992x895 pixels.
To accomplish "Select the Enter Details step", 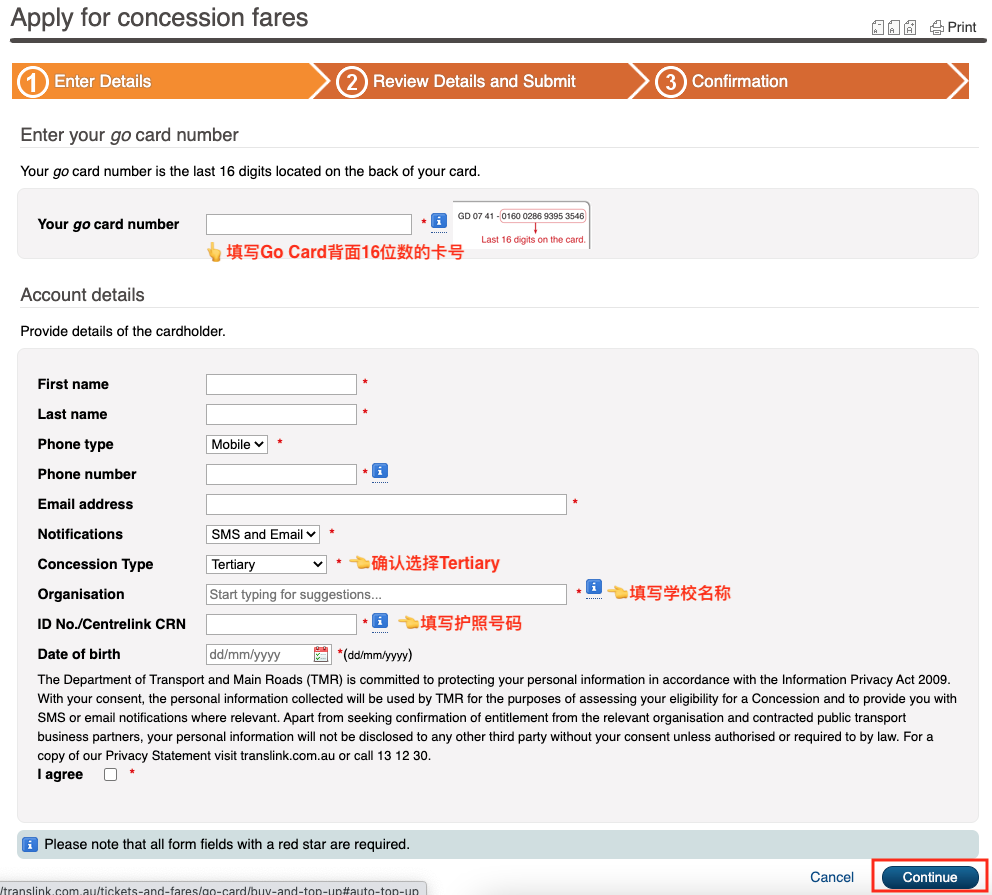I will coord(162,81).
